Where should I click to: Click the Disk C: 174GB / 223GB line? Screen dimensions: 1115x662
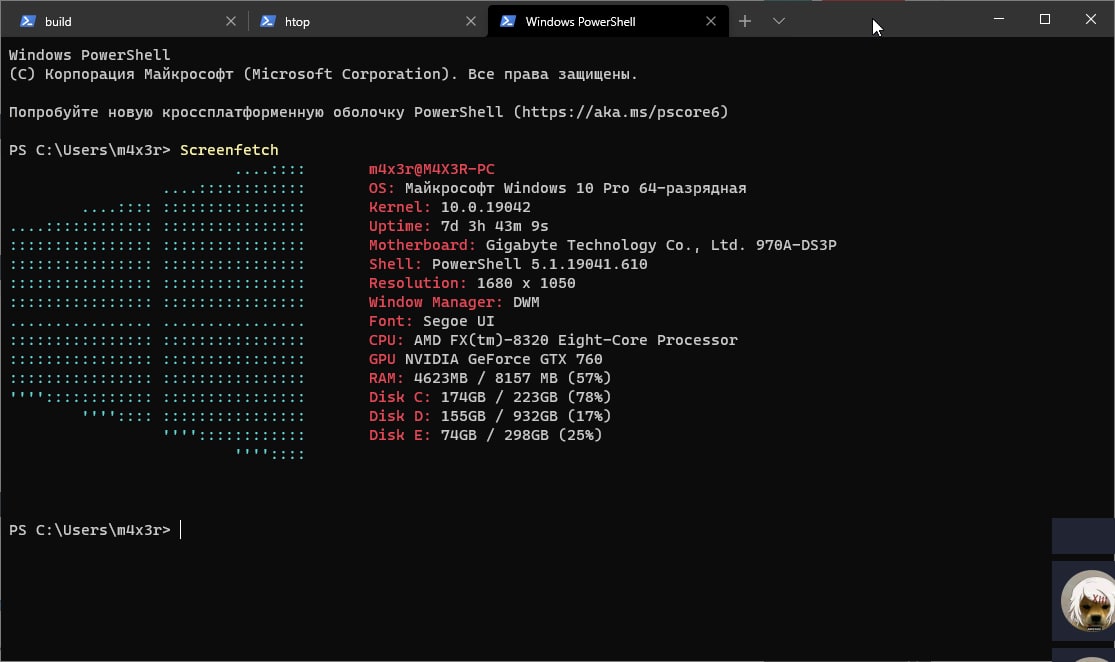(x=490, y=397)
